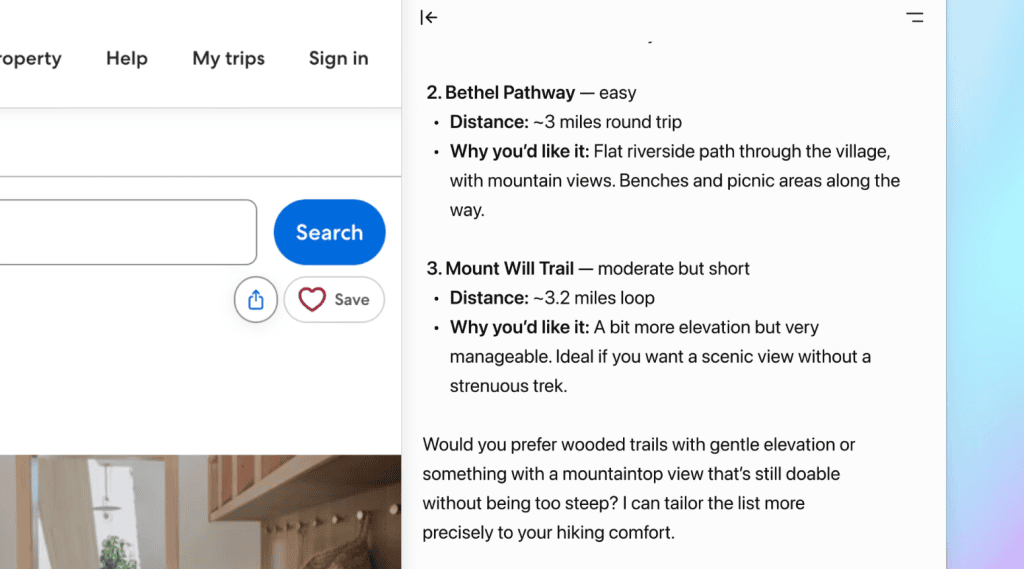Collapse the assistant side panel arrow

(x=429, y=17)
